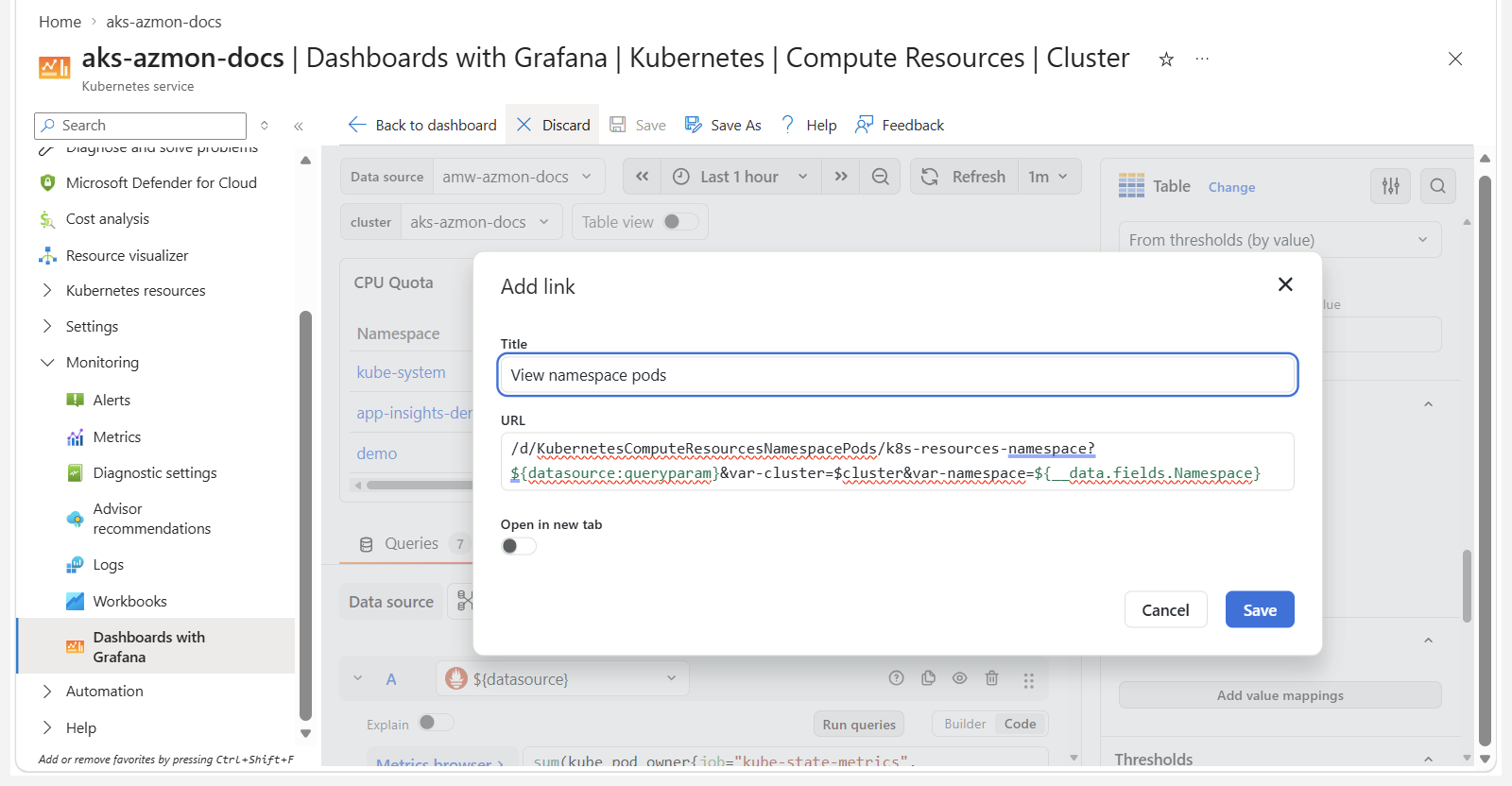Screen dimensions: 1512x786
Task: Refresh the dashboard panel
Action: tap(964, 177)
